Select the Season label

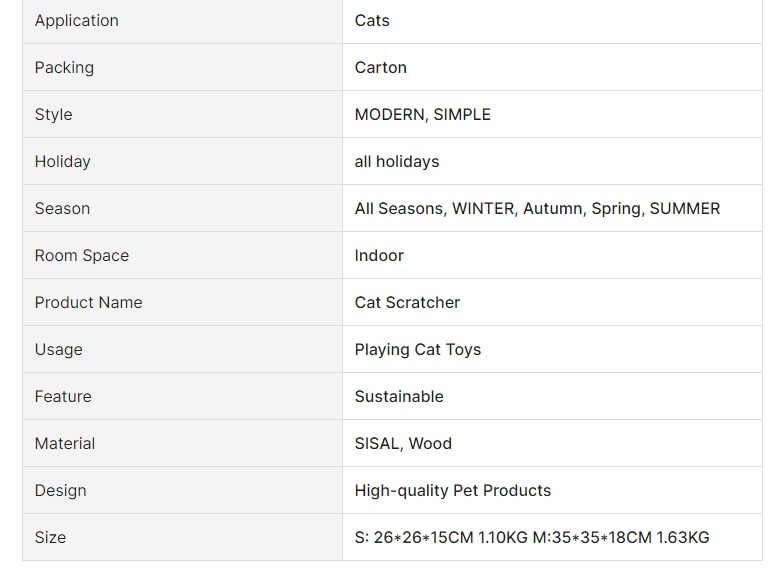[62, 209]
